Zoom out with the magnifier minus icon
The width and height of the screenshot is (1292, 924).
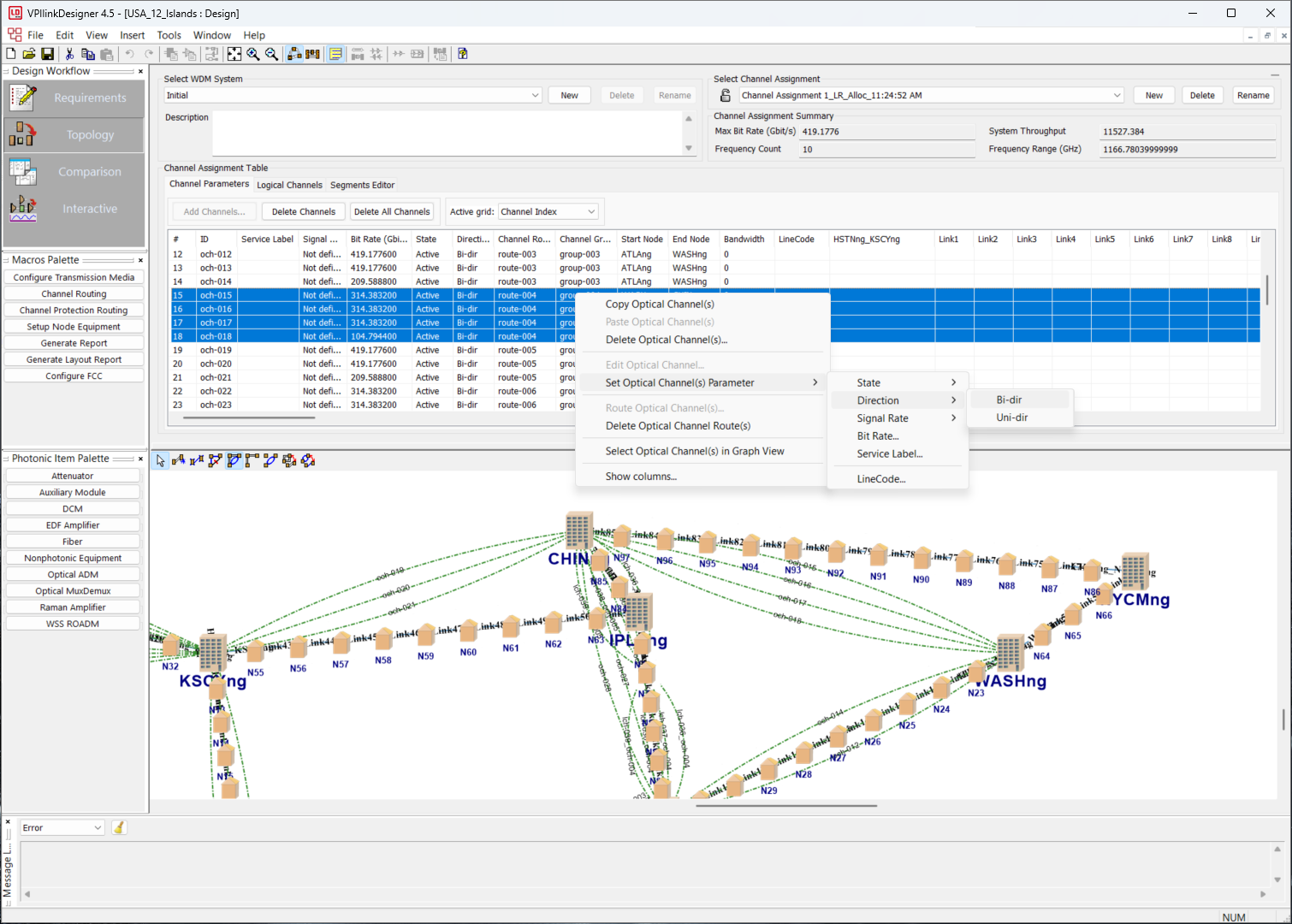point(271,54)
